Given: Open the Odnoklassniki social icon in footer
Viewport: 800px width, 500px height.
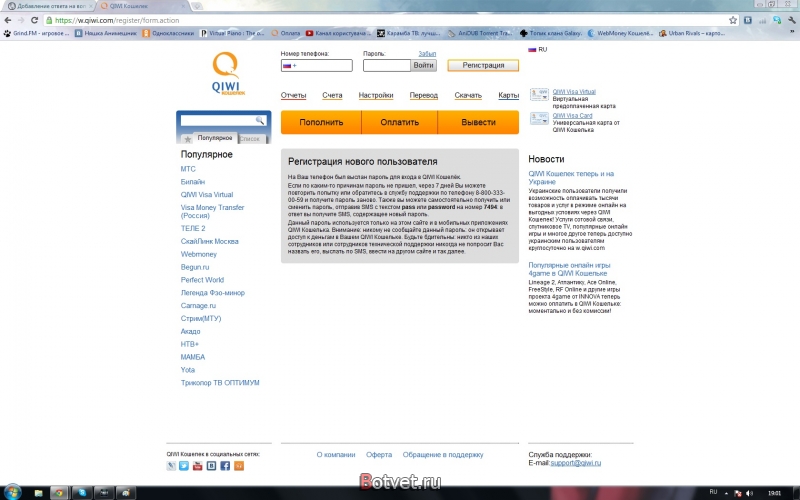Looking at the screenshot, I should (x=239, y=466).
